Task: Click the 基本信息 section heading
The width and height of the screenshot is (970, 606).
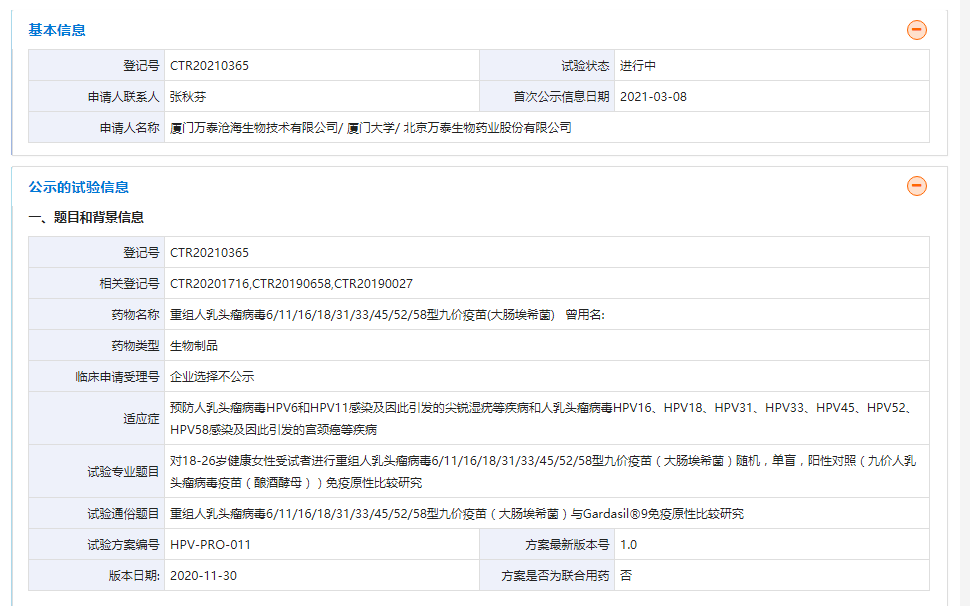Action: (57, 30)
